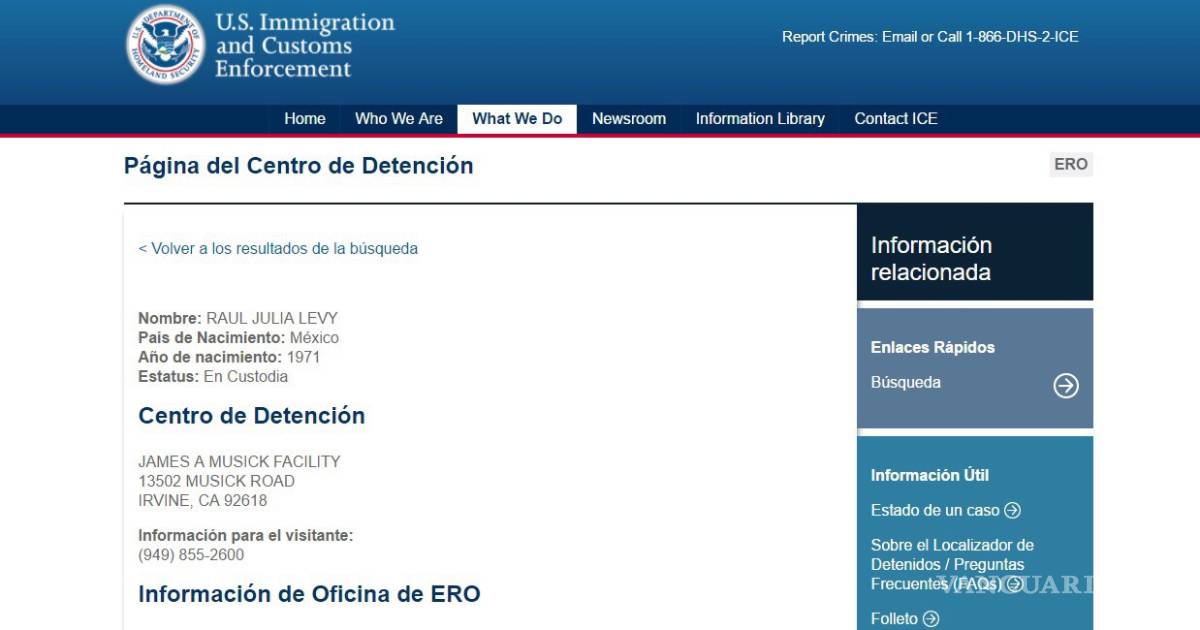Open the Folleto link
The height and width of the screenshot is (630, 1200).
click(894, 619)
